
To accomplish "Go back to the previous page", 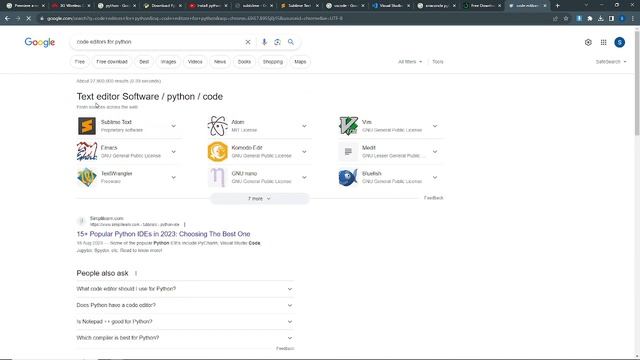I will (x=7, y=18).
